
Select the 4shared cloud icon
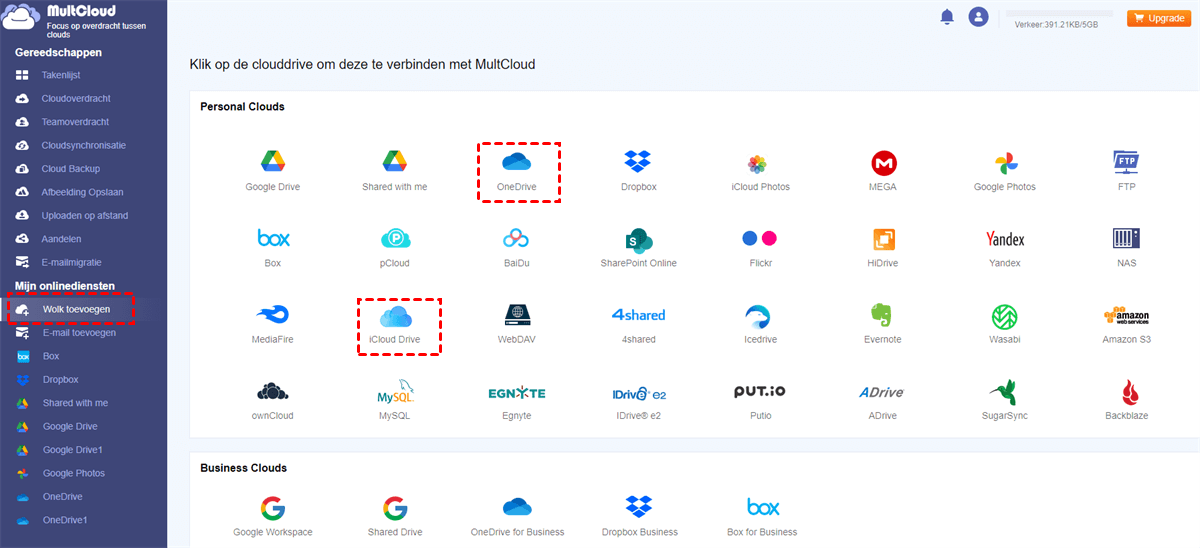[638, 315]
